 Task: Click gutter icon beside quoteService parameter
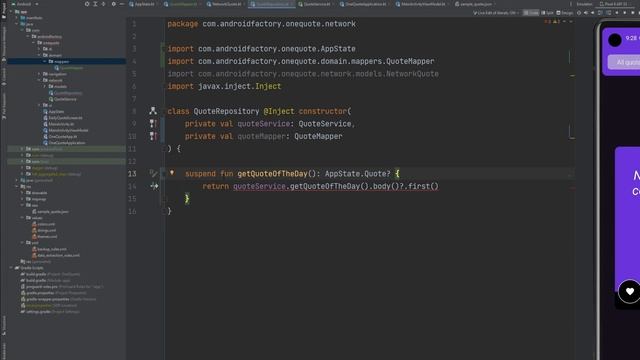point(153,123)
